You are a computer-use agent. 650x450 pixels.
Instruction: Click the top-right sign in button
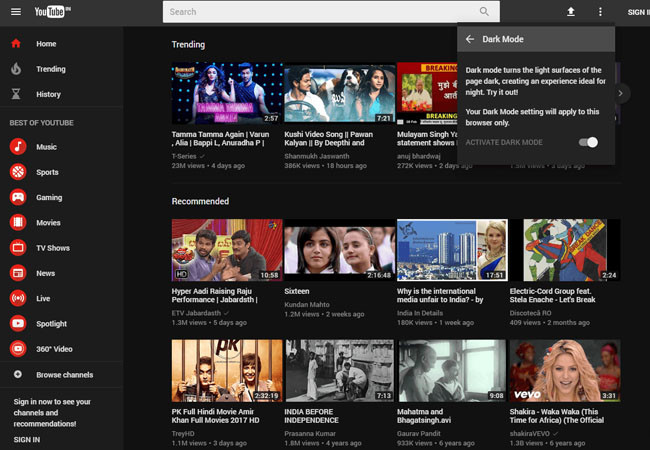636,12
